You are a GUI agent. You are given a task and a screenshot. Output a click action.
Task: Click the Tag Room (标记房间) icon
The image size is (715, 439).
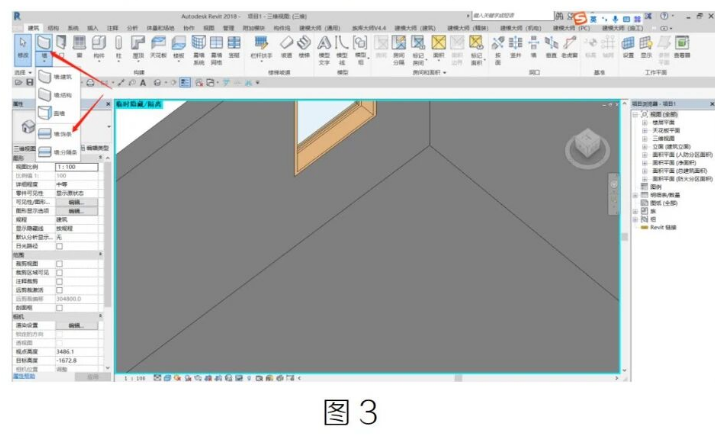tap(418, 43)
